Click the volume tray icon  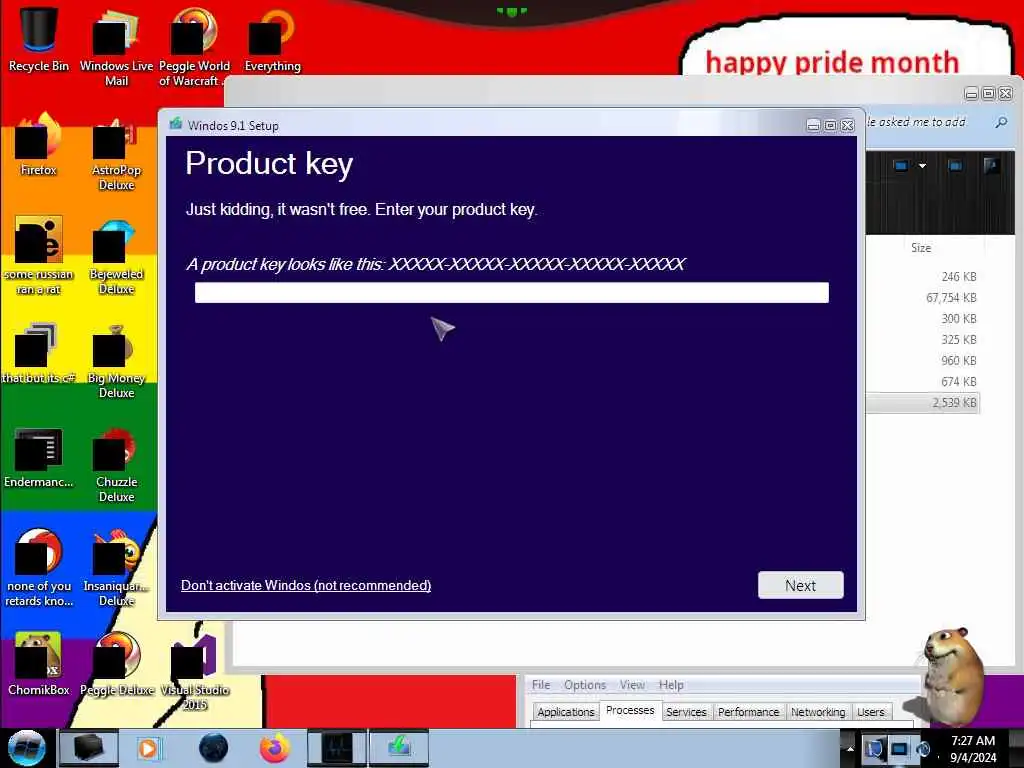pos(923,748)
